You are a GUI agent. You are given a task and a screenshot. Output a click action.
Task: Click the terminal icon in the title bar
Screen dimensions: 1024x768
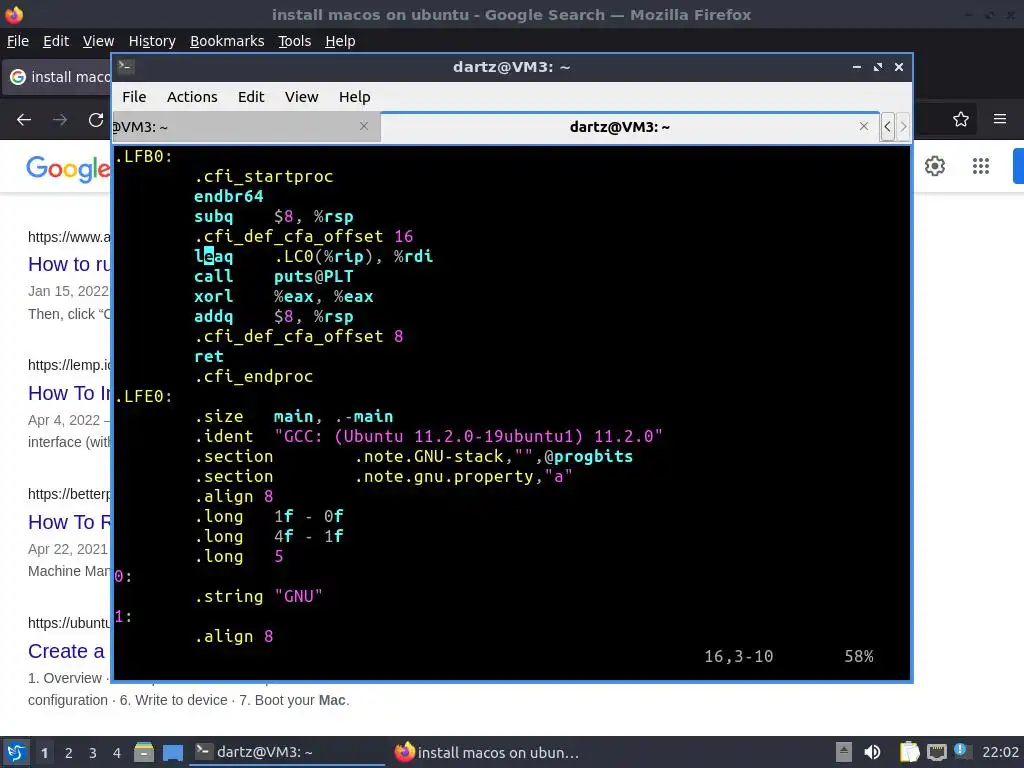pos(125,67)
